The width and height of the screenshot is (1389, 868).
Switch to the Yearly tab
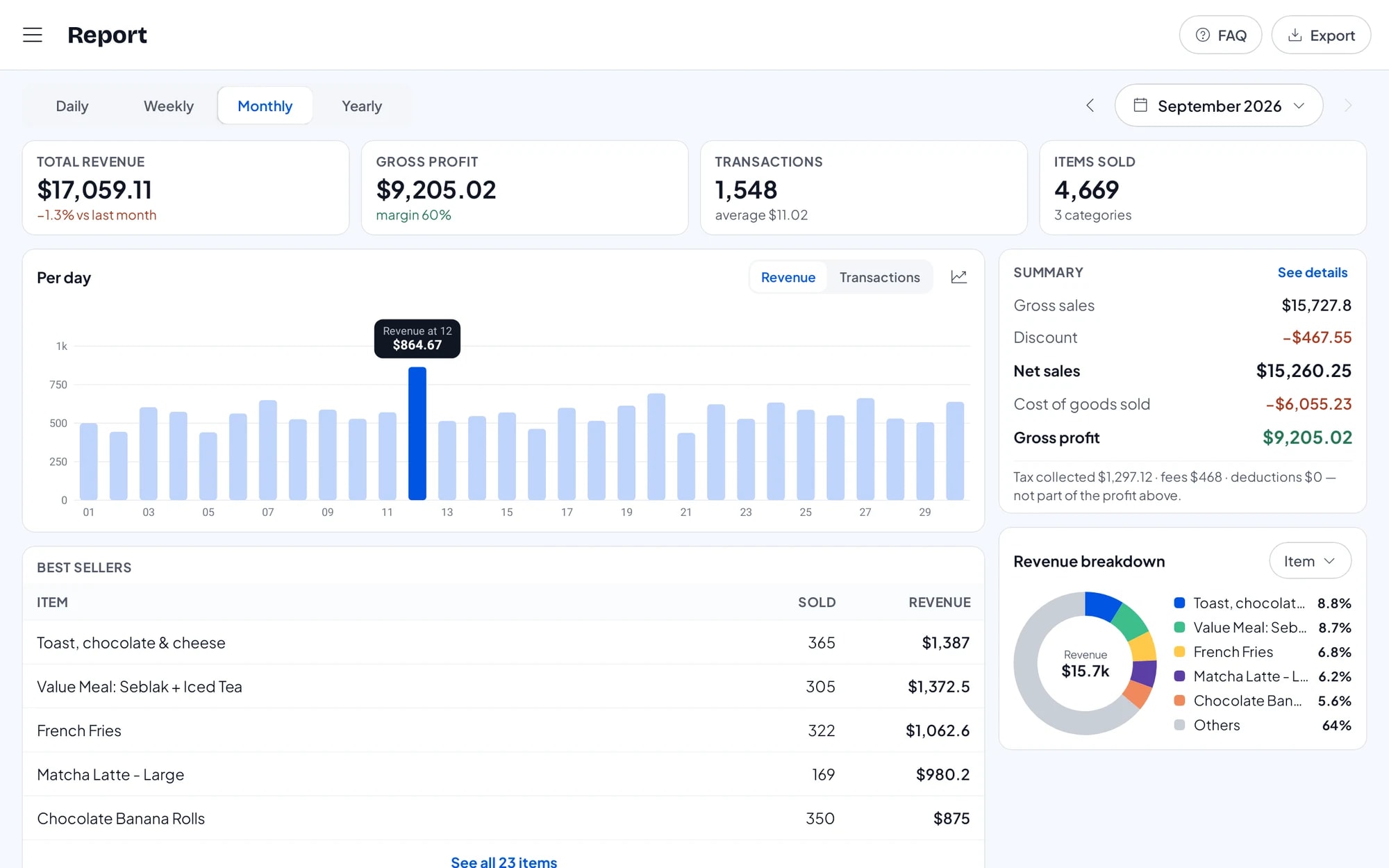[362, 106]
